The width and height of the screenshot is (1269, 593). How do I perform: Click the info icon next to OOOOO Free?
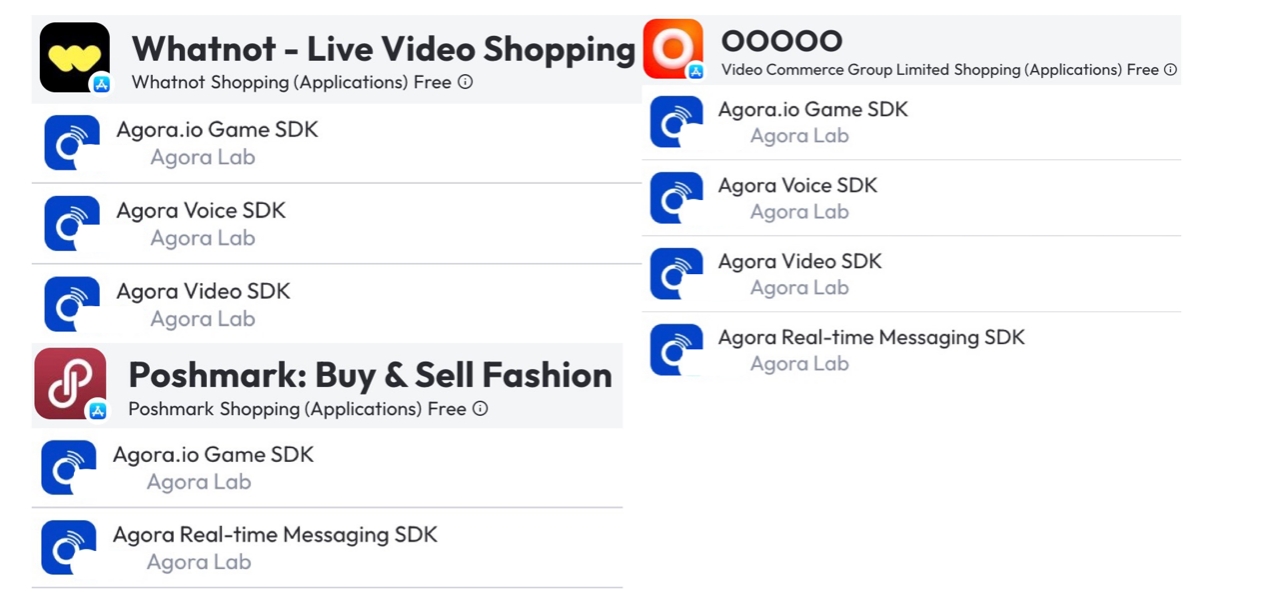(1170, 69)
